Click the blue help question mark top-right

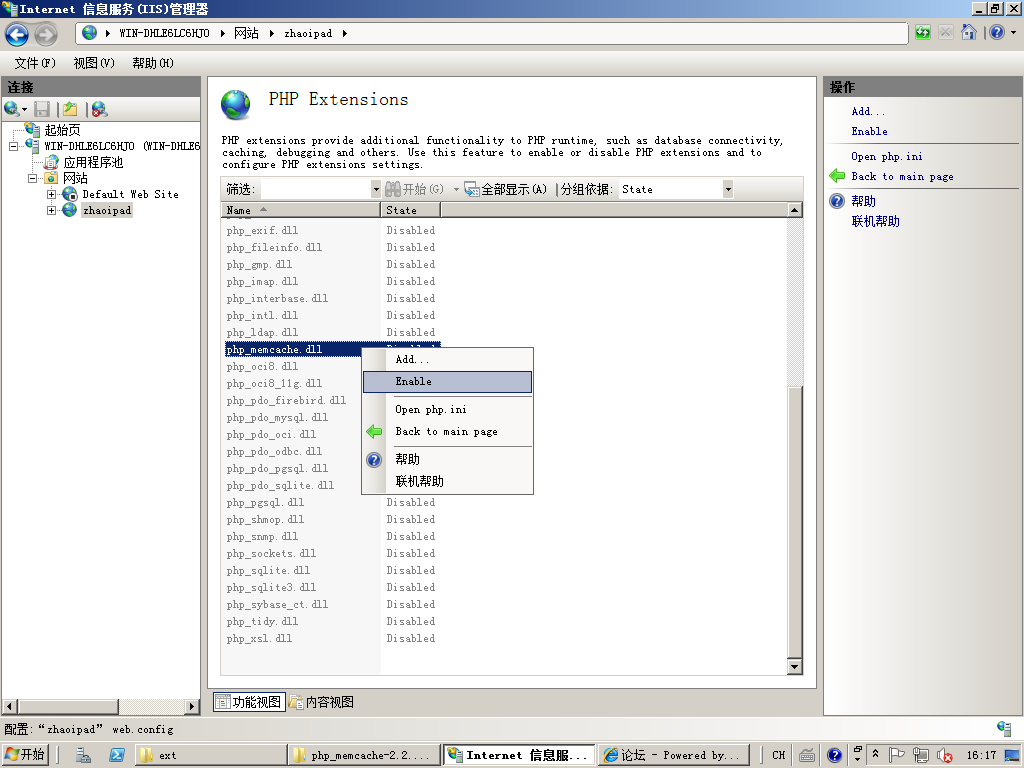[x=997, y=32]
